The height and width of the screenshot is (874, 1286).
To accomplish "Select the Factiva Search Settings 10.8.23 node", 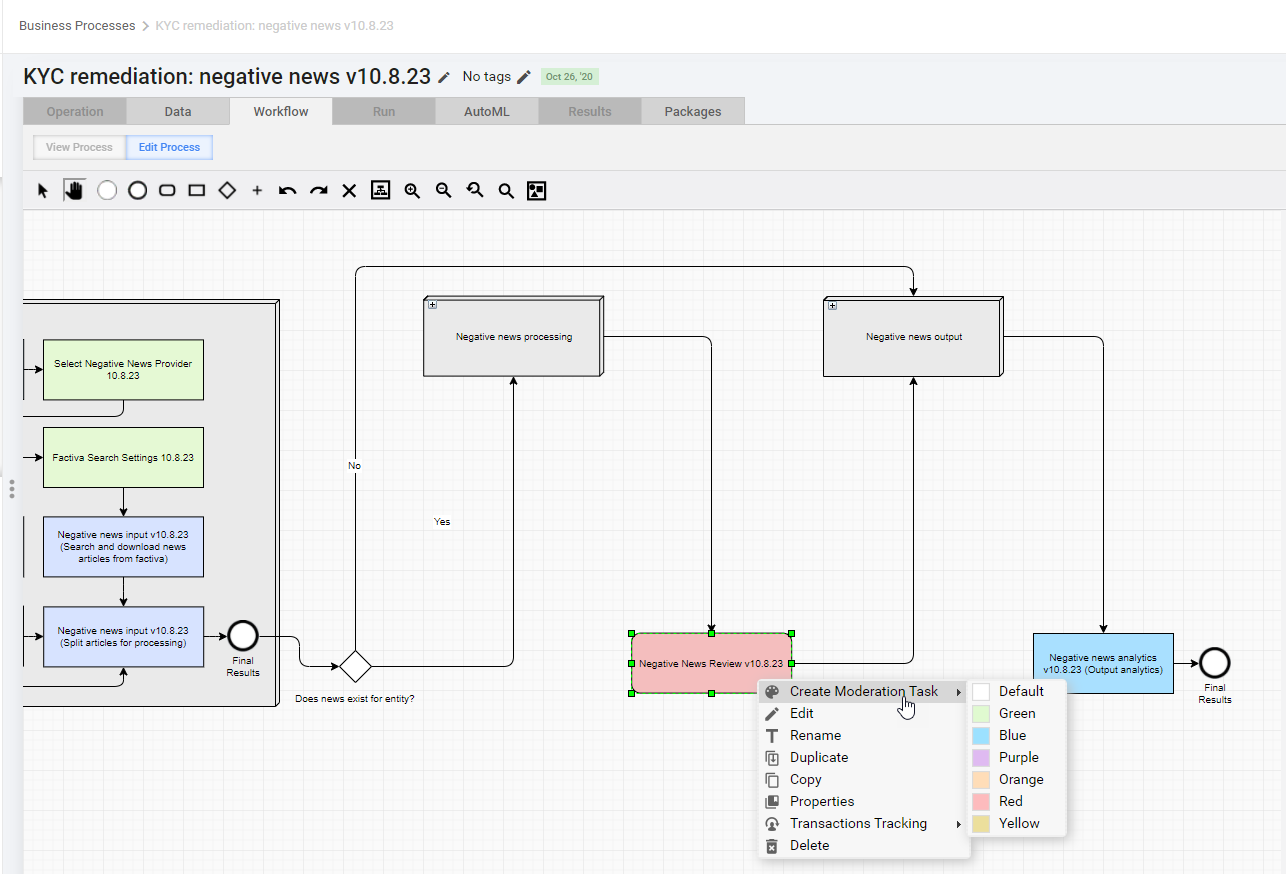I will (123, 458).
